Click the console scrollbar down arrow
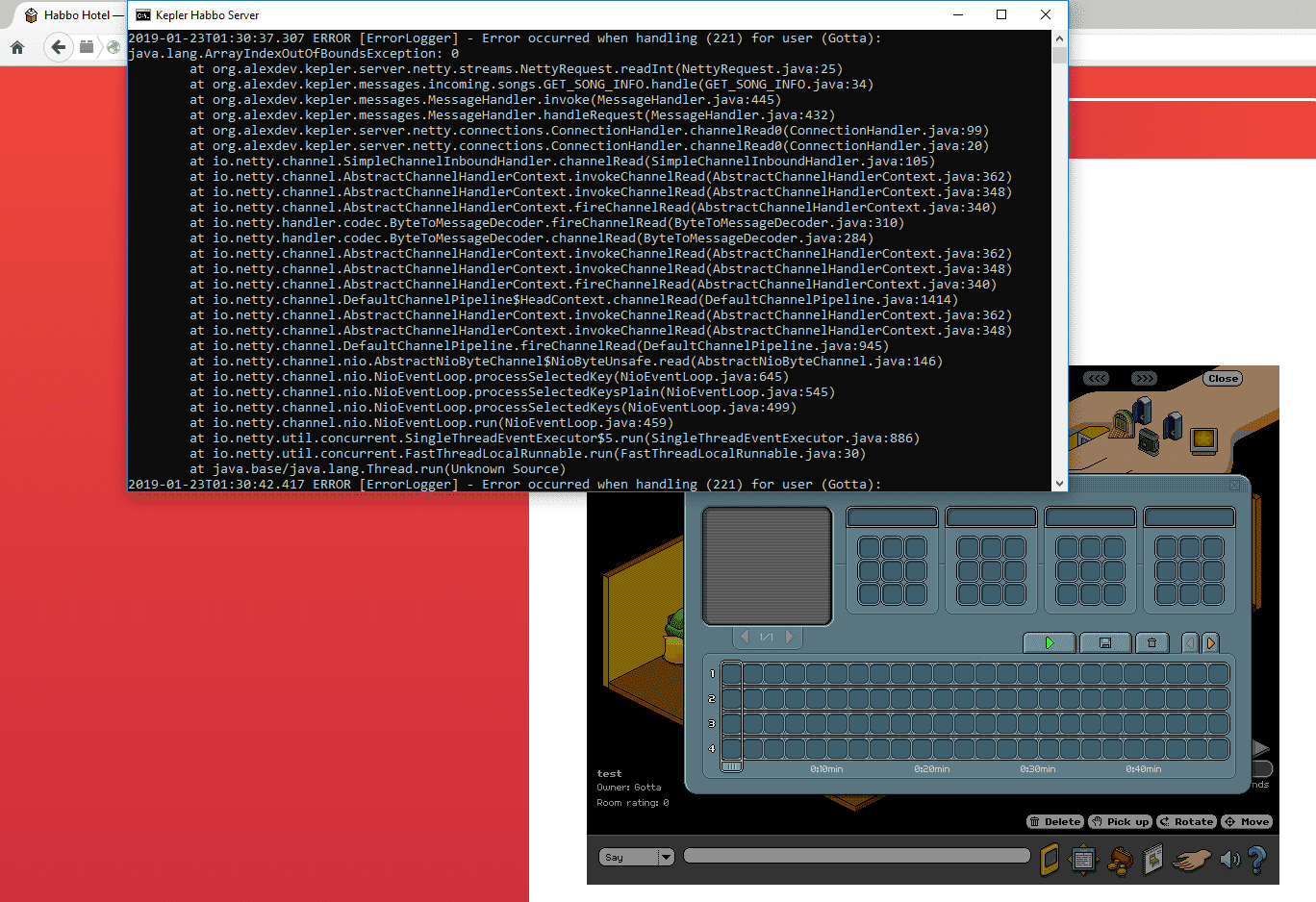Image resolution: width=1316 pixels, height=902 pixels. pos(1059,484)
